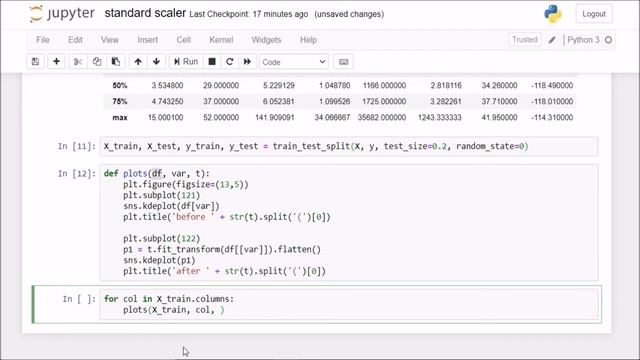Select the In [11] prompt
Screen dimensions: 640x360
[x=76, y=146]
